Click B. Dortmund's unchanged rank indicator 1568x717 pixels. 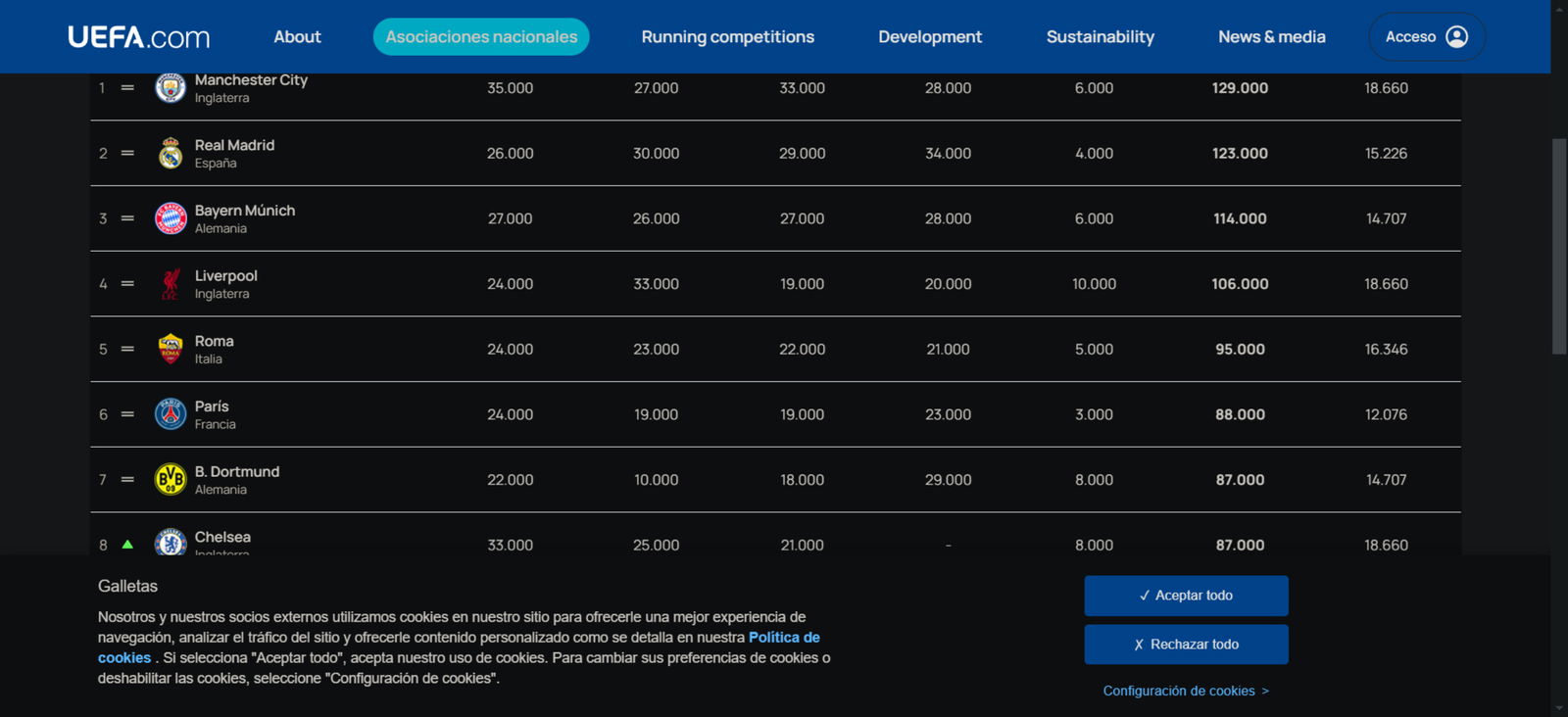click(127, 480)
